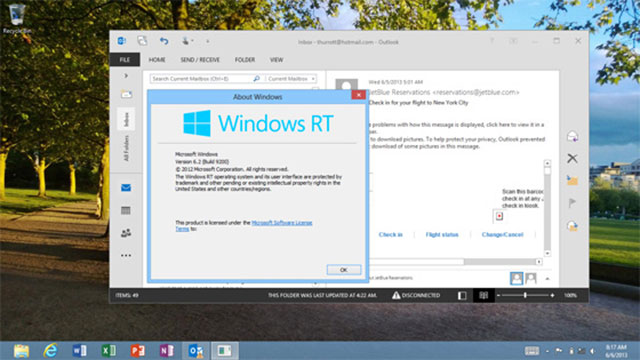Open the Recycle Bin desktop icon
The height and width of the screenshot is (360, 640).
tap(17, 19)
